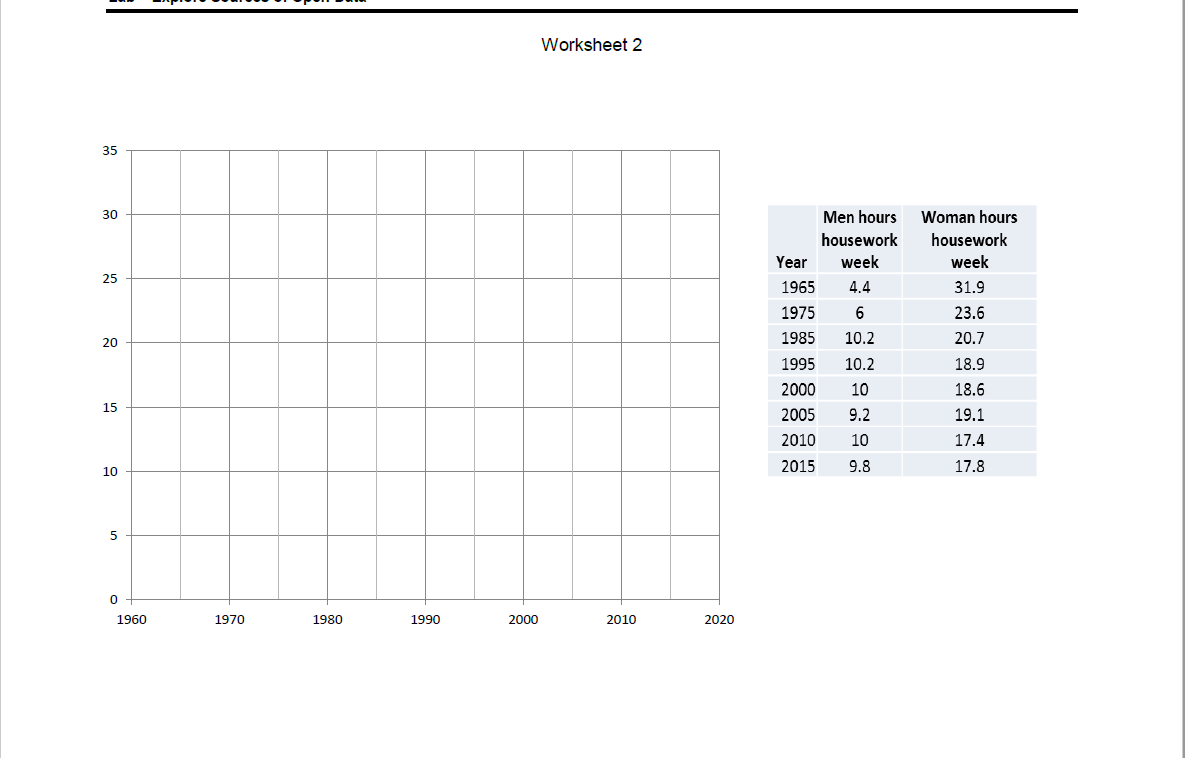This screenshot has height=758, width=1185.
Task: Select men's value 6 for 1975
Action: [x=859, y=313]
